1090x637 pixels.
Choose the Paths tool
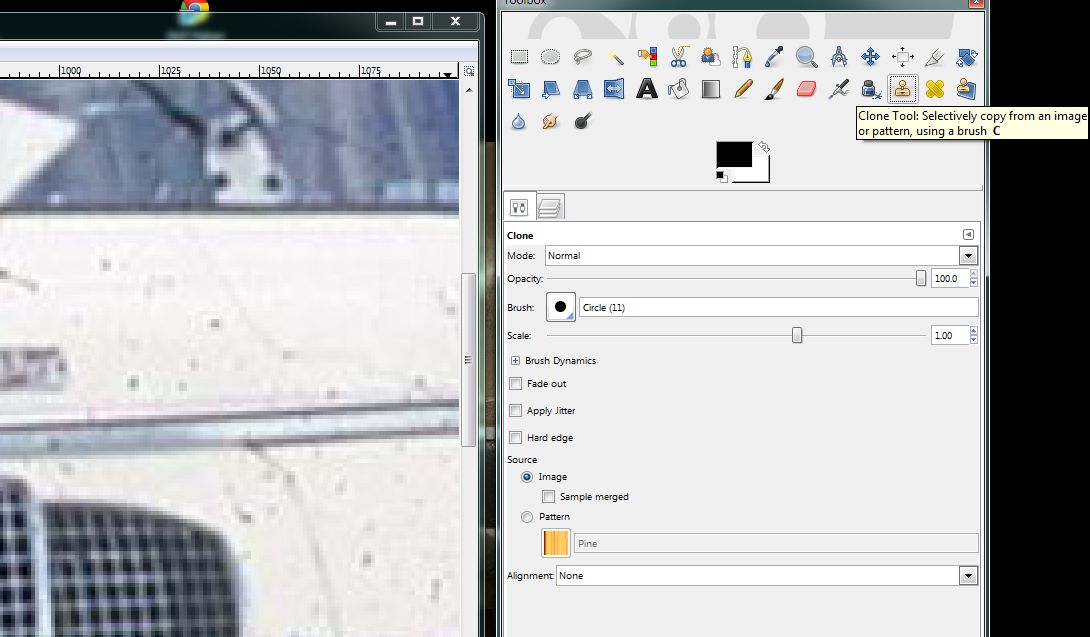coord(742,57)
